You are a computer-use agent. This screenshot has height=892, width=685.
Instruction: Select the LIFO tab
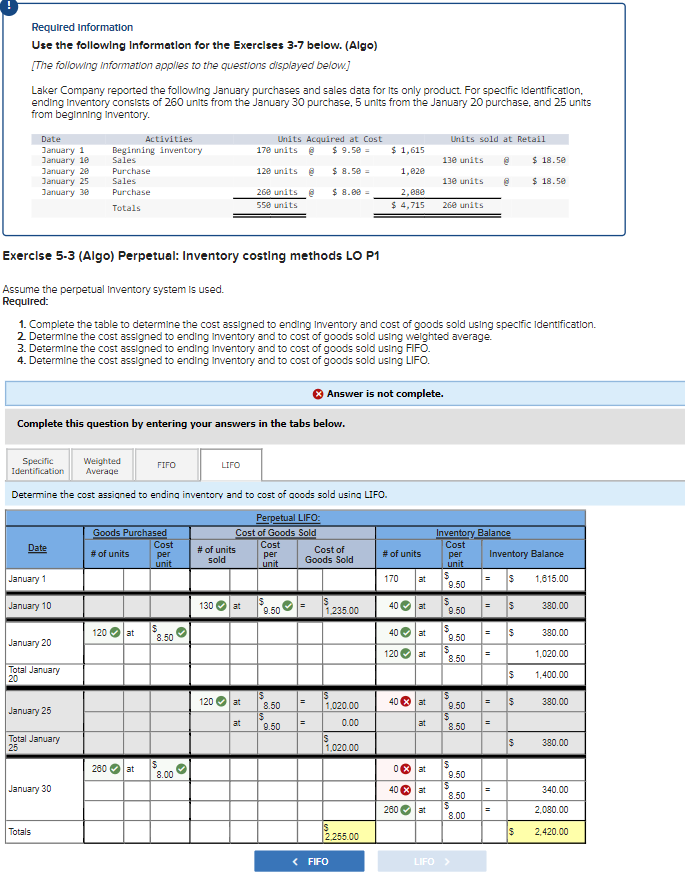click(230, 465)
